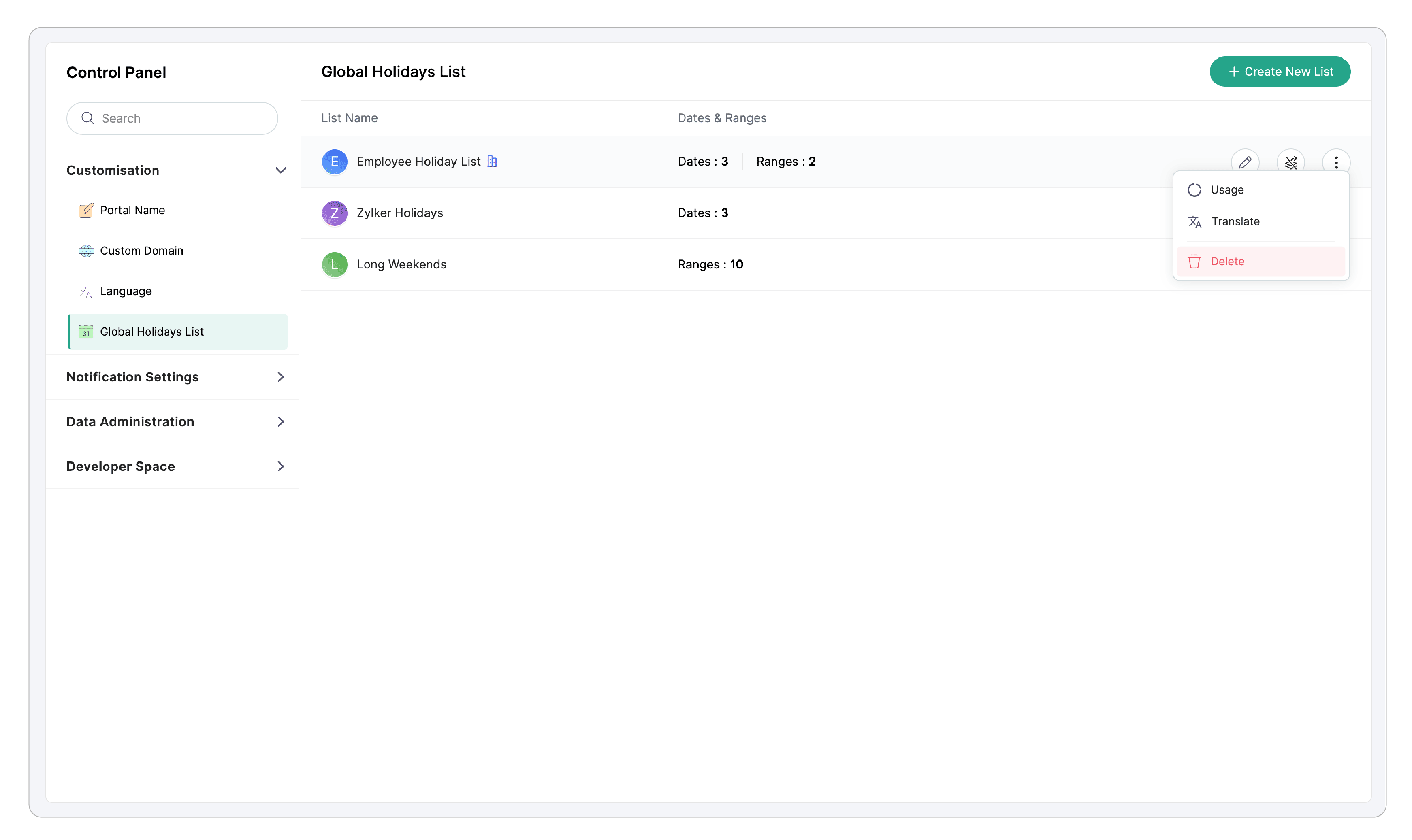Click the blue E avatar icon

click(x=334, y=162)
